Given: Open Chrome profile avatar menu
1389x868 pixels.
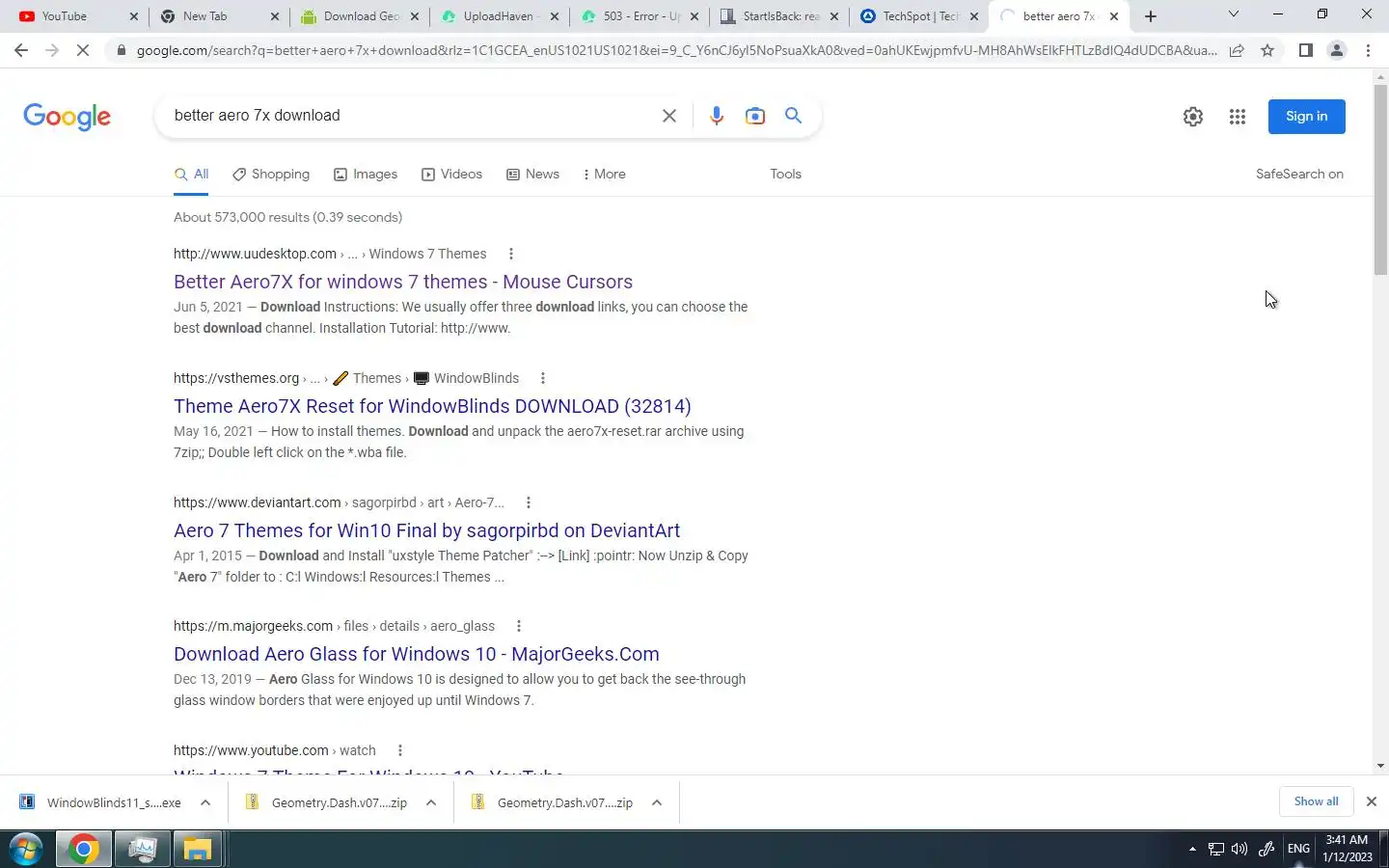Looking at the screenshot, I should [x=1336, y=50].
